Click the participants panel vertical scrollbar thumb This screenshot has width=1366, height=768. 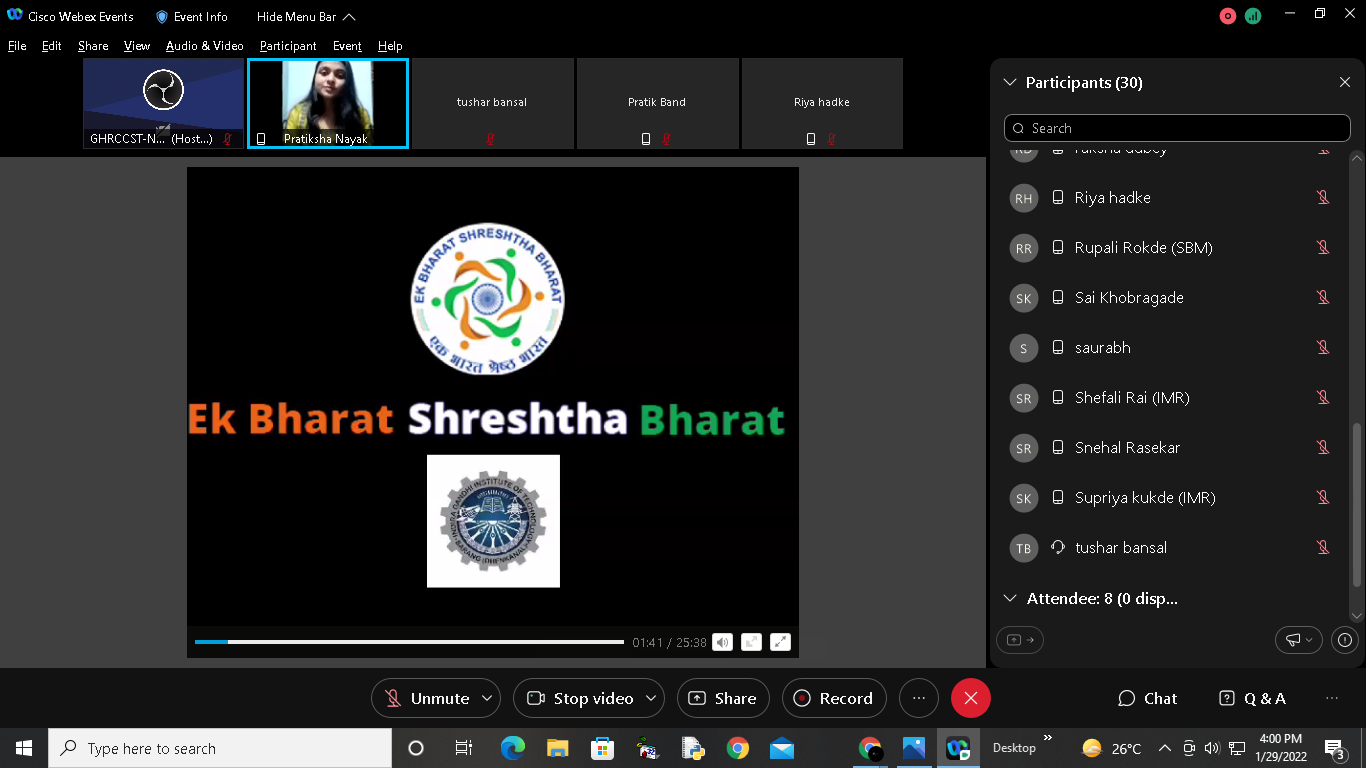click(x=1357, y=505)
